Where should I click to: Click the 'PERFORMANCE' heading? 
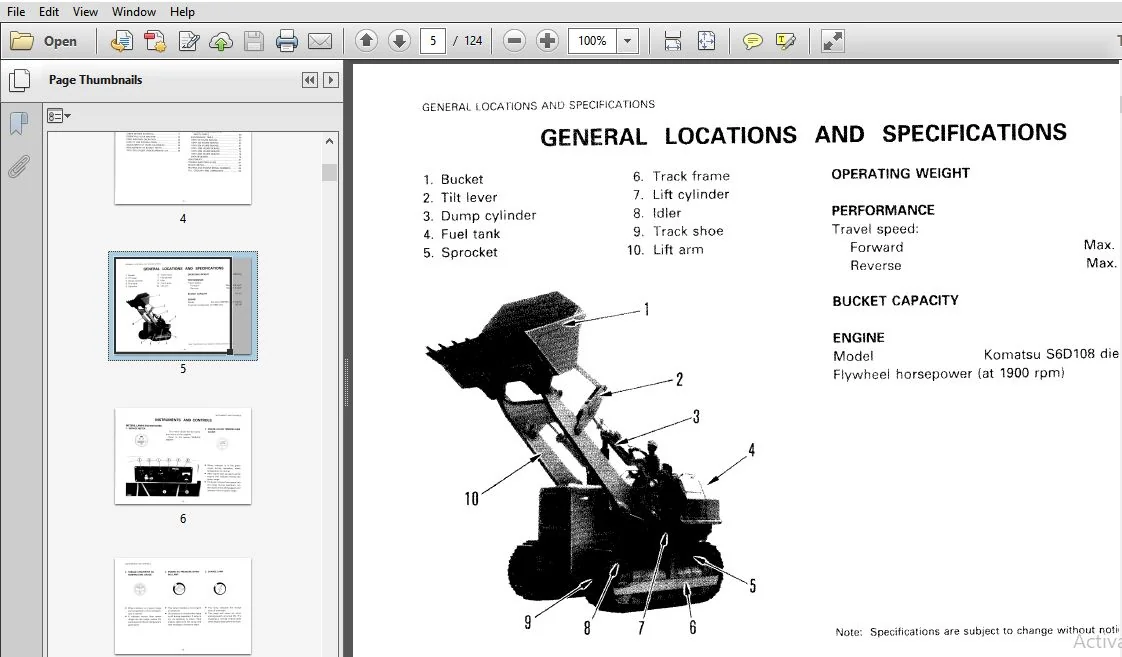tap(883, 210)
